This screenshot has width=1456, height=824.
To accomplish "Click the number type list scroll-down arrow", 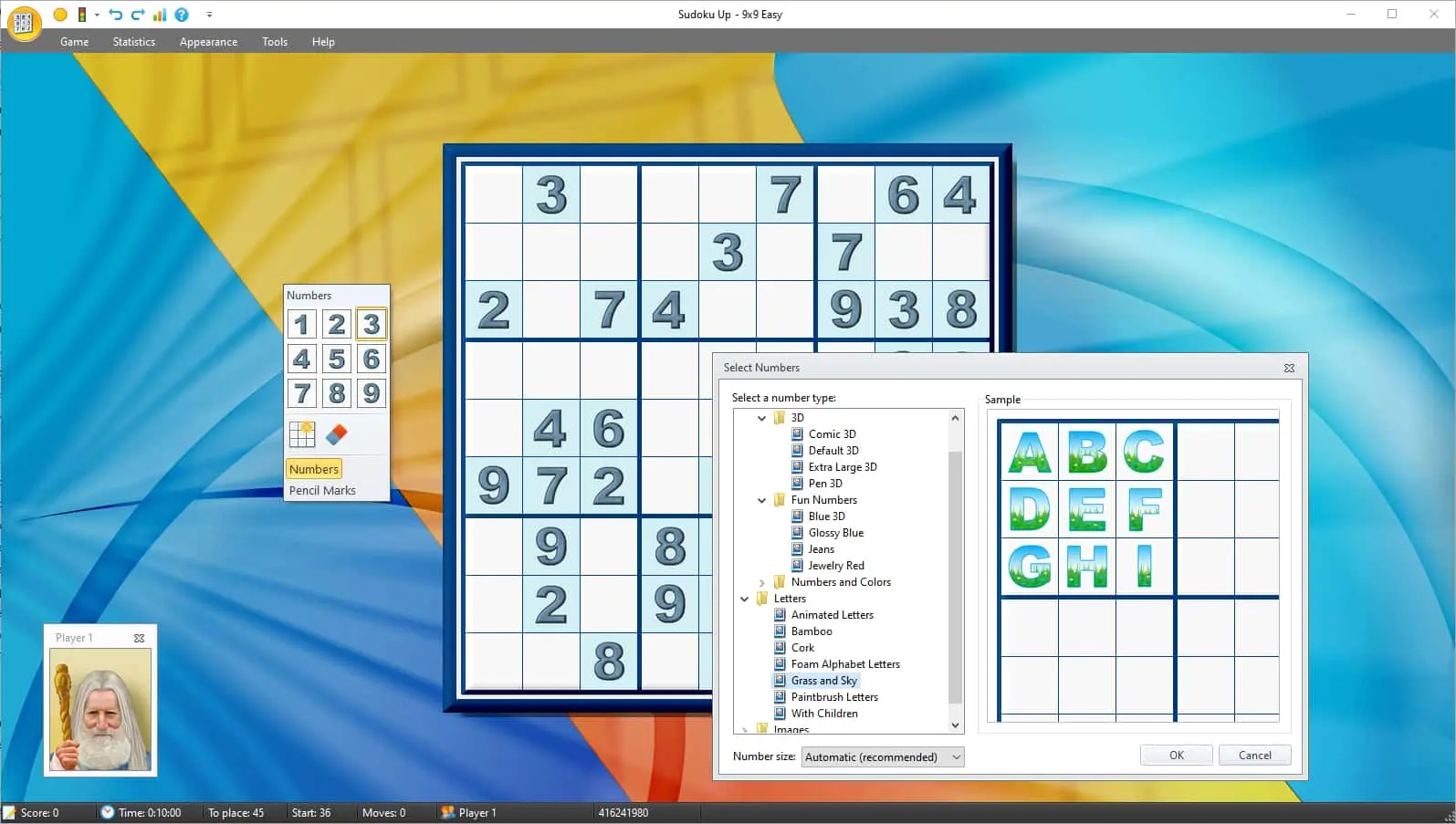I will click(956, 725).
